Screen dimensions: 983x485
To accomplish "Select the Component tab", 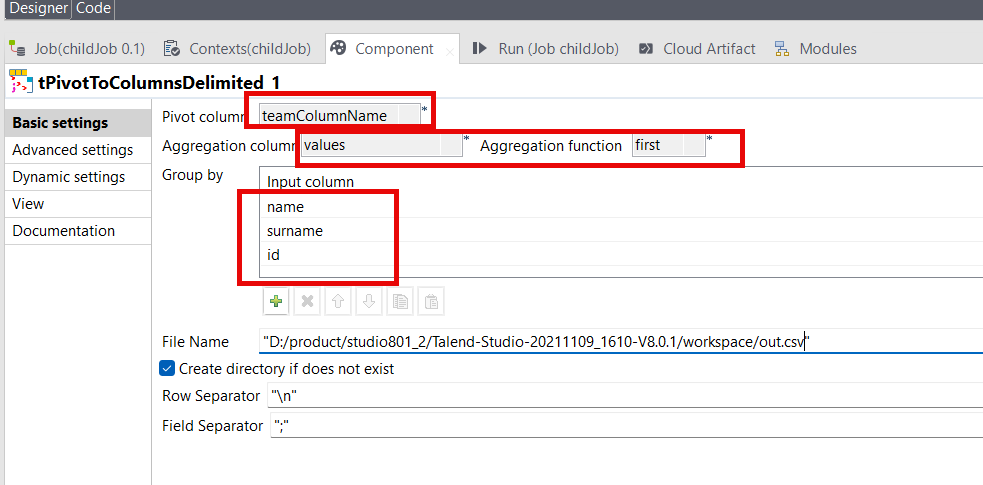I will click(x=392, y=49).
